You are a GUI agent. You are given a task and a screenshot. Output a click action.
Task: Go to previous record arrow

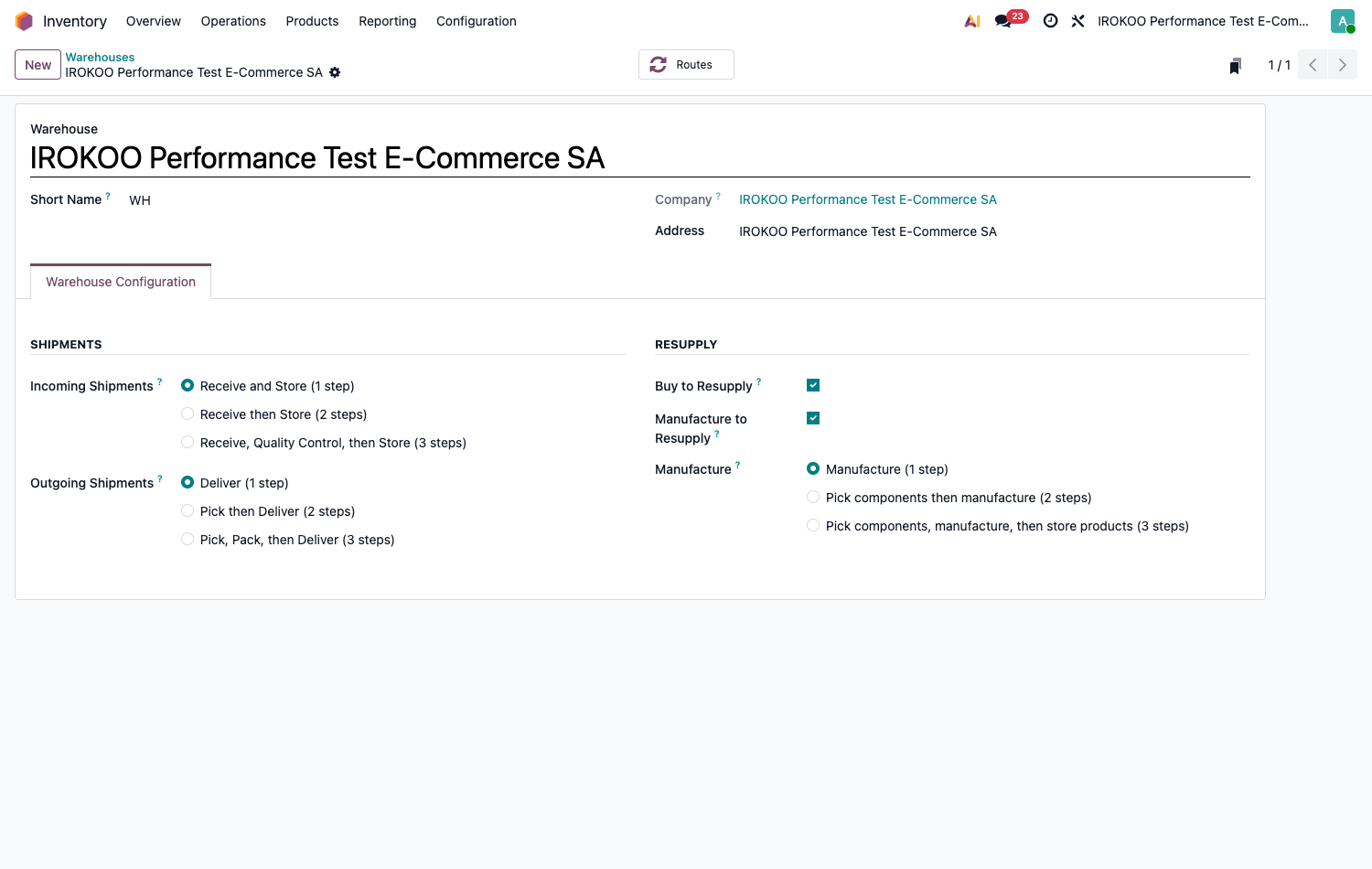click(1313, 65)
